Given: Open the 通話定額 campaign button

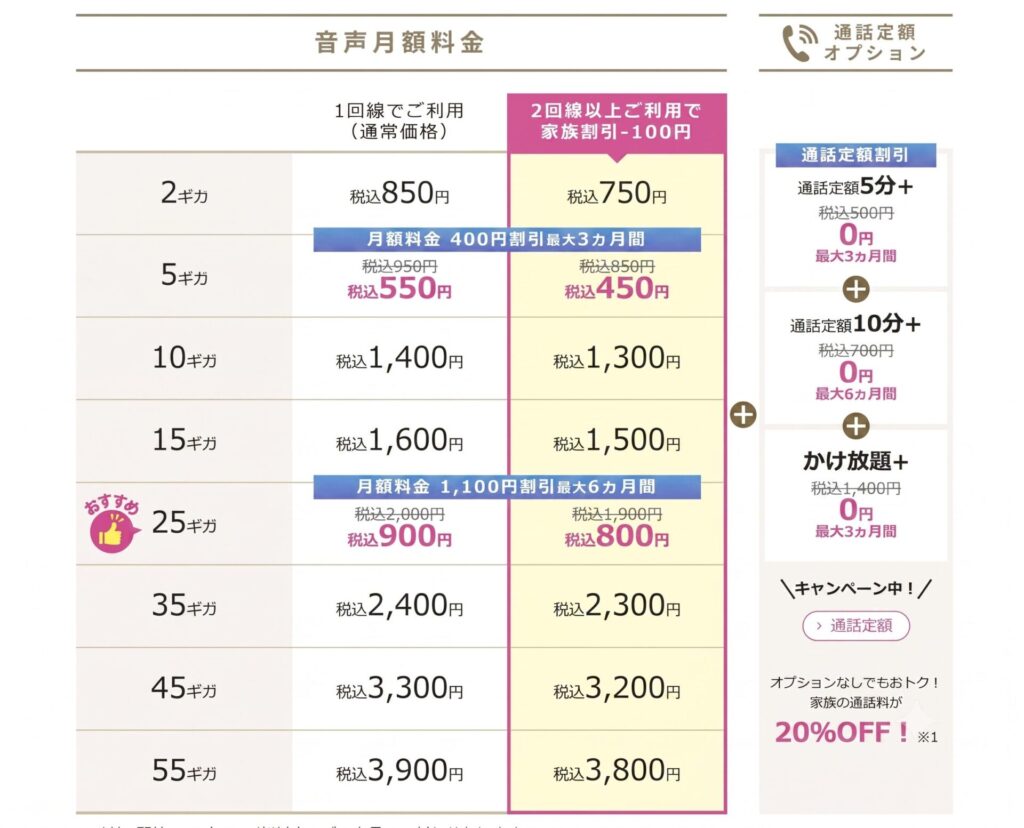Looking at the screenshot, I should point(856,626).
